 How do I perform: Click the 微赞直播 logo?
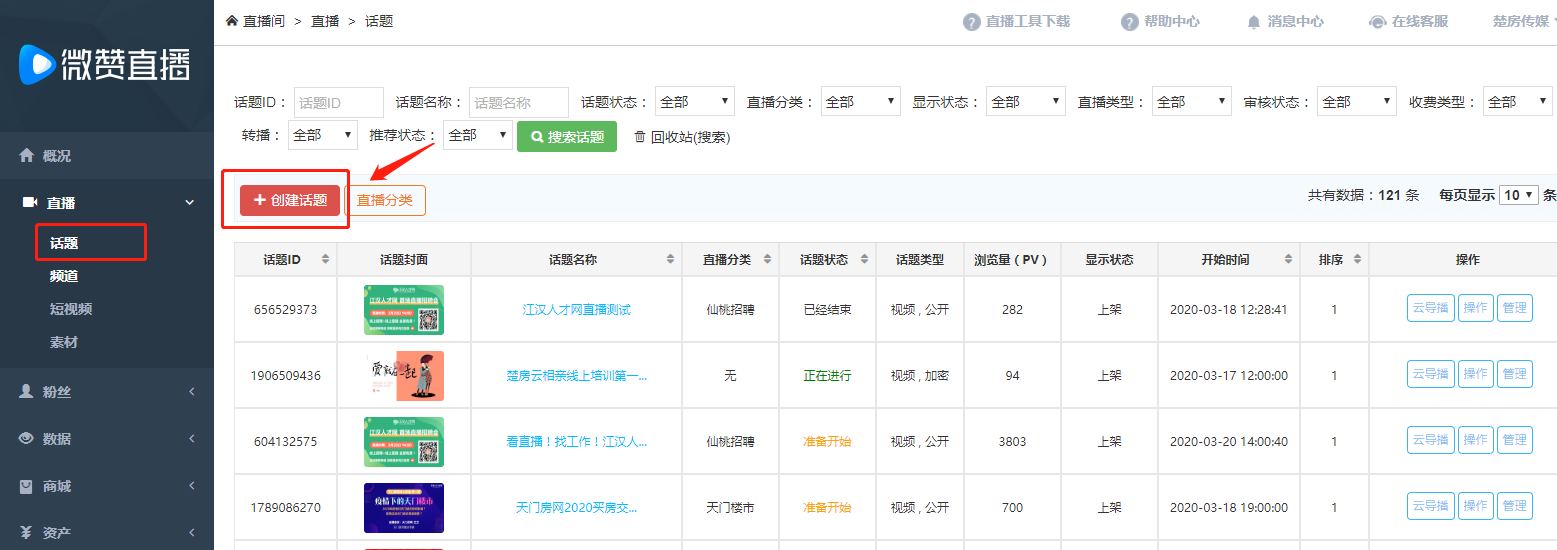104,65
